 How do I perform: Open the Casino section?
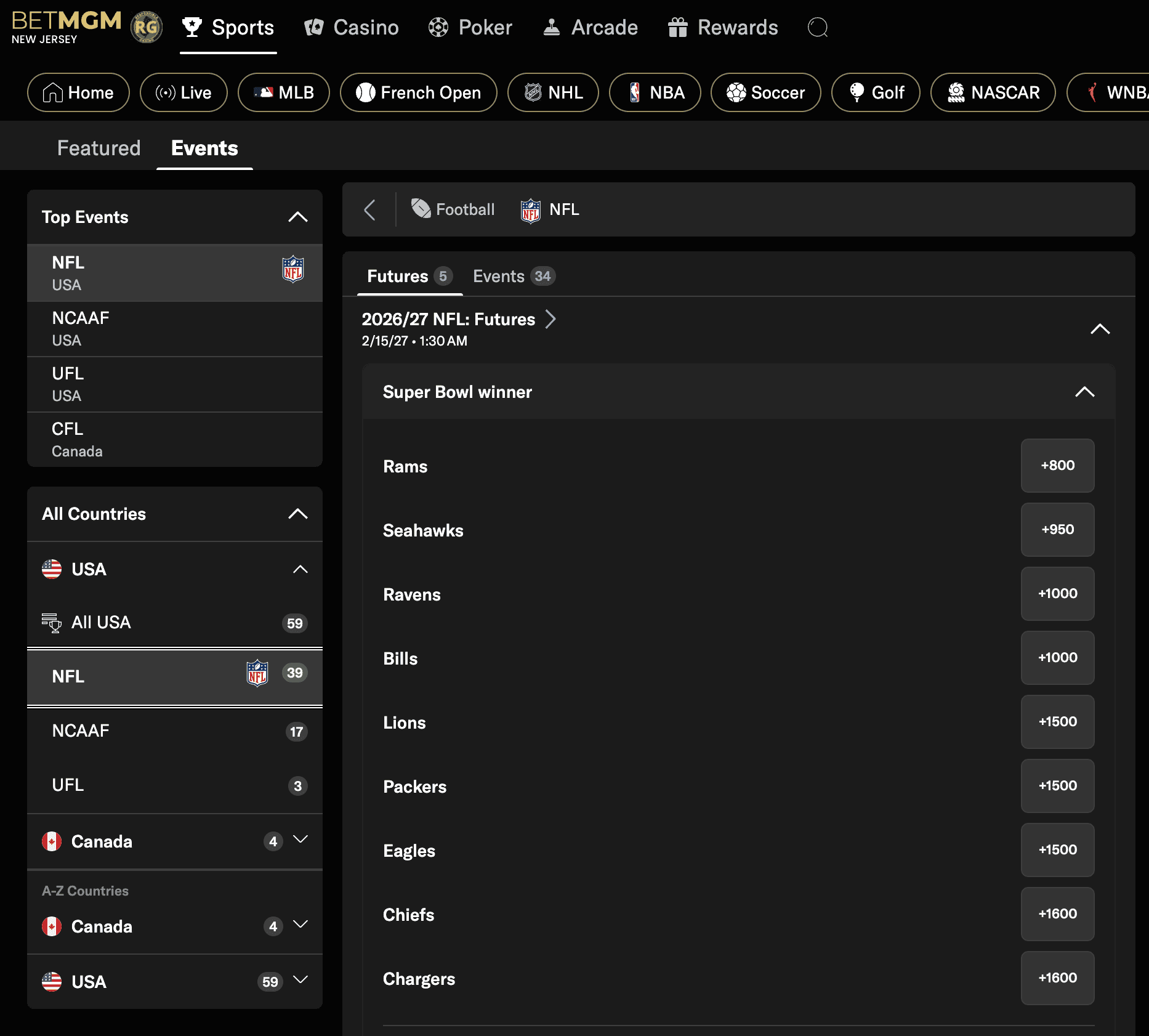(x=352, y=27)
